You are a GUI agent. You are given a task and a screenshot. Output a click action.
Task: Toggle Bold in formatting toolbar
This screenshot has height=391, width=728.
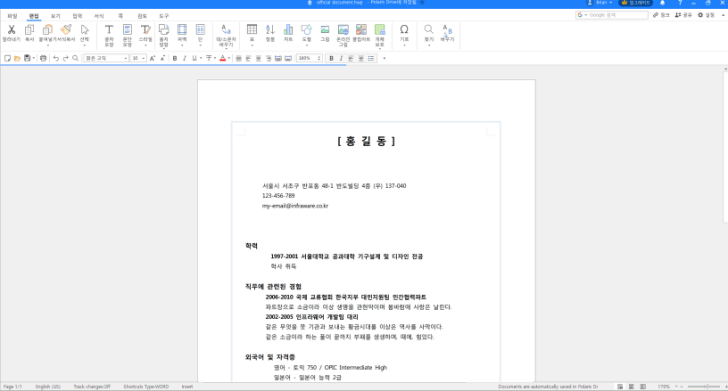175,58
